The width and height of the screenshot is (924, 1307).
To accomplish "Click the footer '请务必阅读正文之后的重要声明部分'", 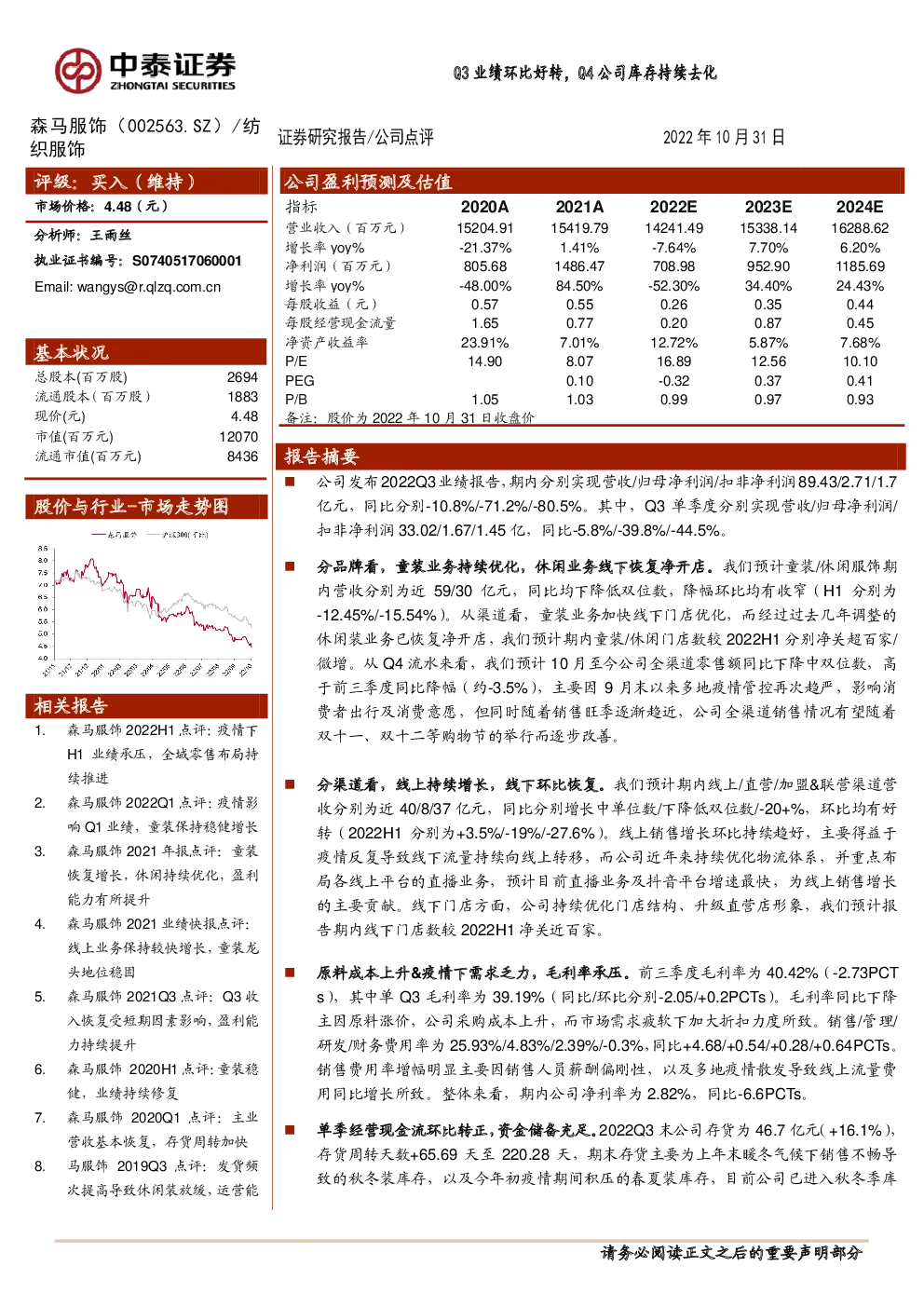I will point(732,1253).
